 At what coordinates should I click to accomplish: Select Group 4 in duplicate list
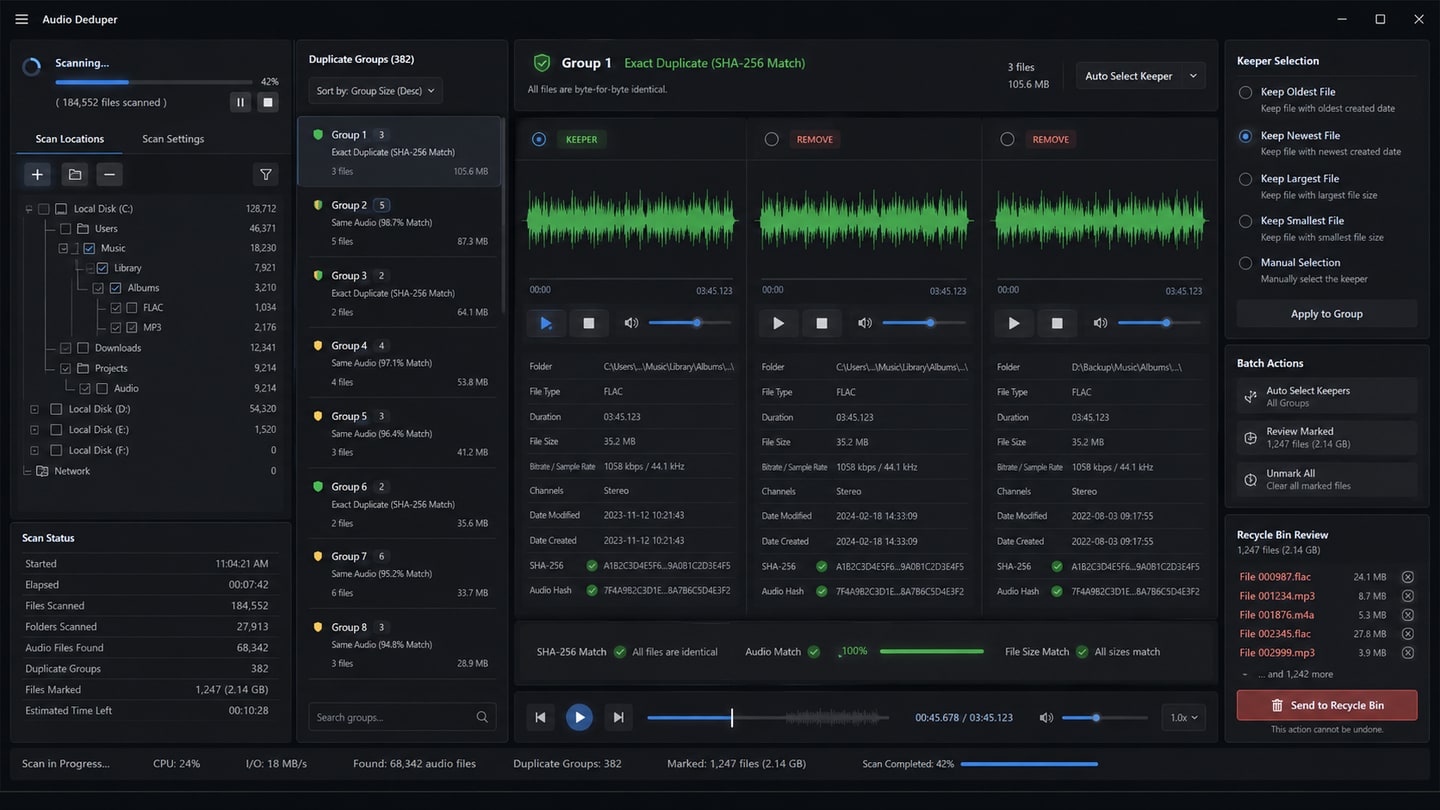400,363
